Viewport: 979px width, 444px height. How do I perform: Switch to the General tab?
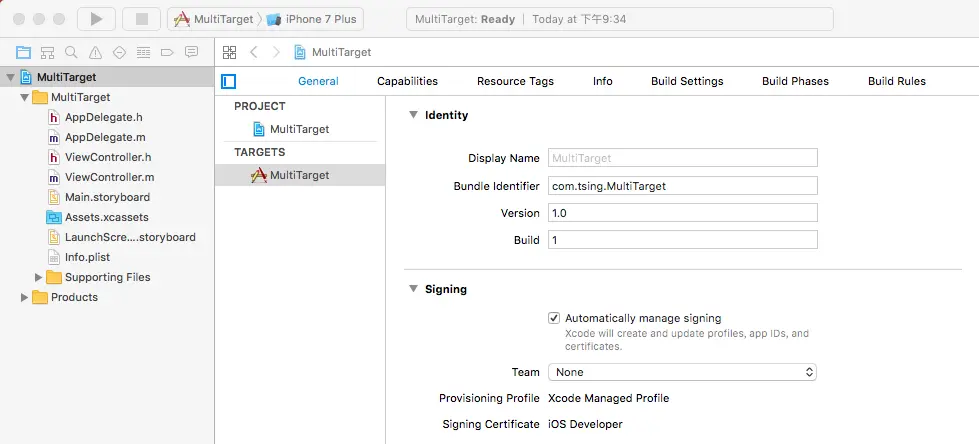coord(318,81)
